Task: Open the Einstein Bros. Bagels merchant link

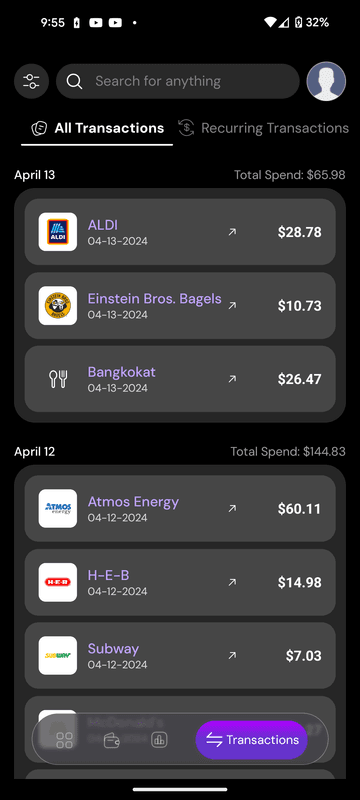Action: 155,298
